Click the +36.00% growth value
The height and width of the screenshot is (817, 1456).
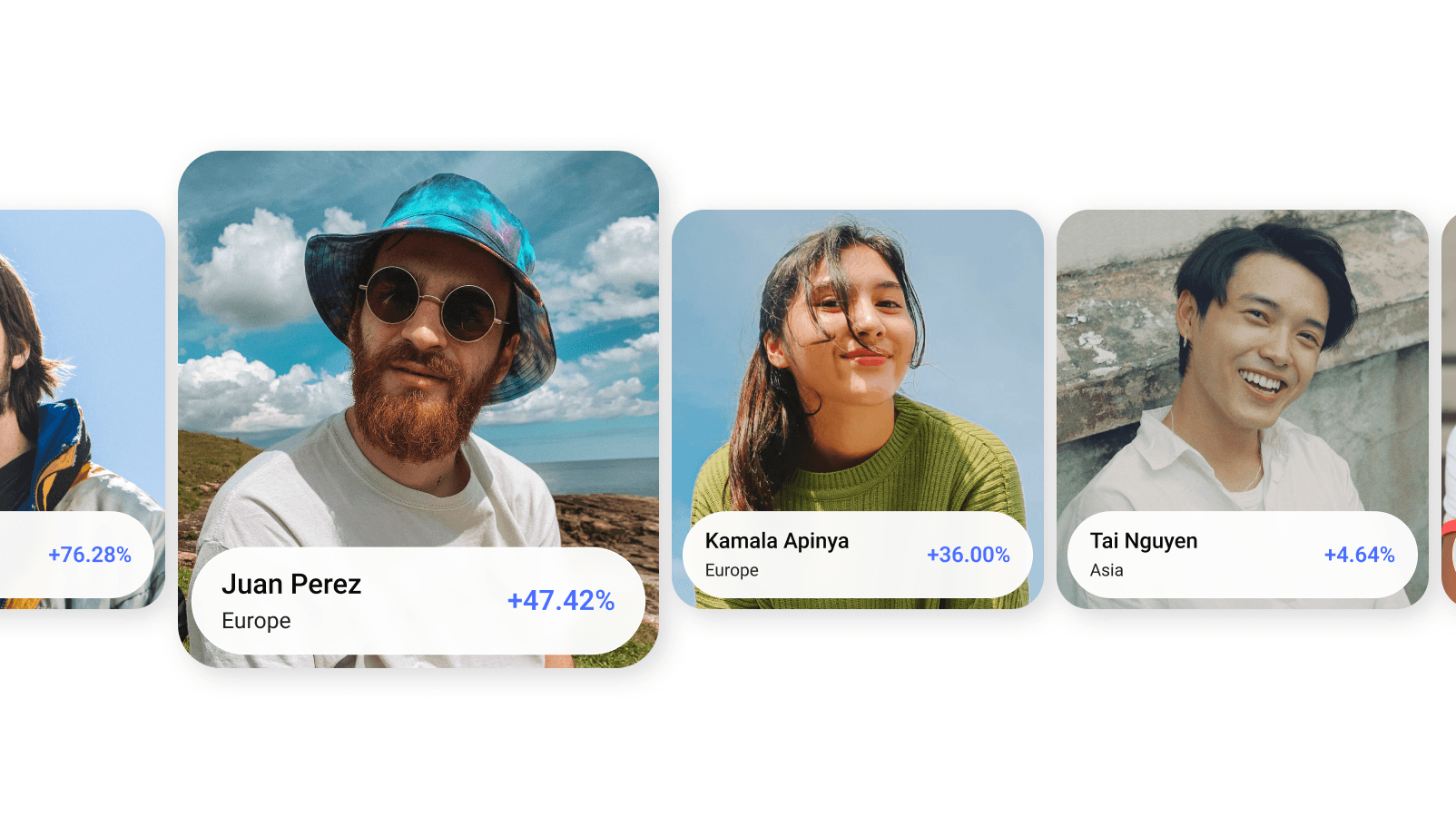click(x=969, y=555)
